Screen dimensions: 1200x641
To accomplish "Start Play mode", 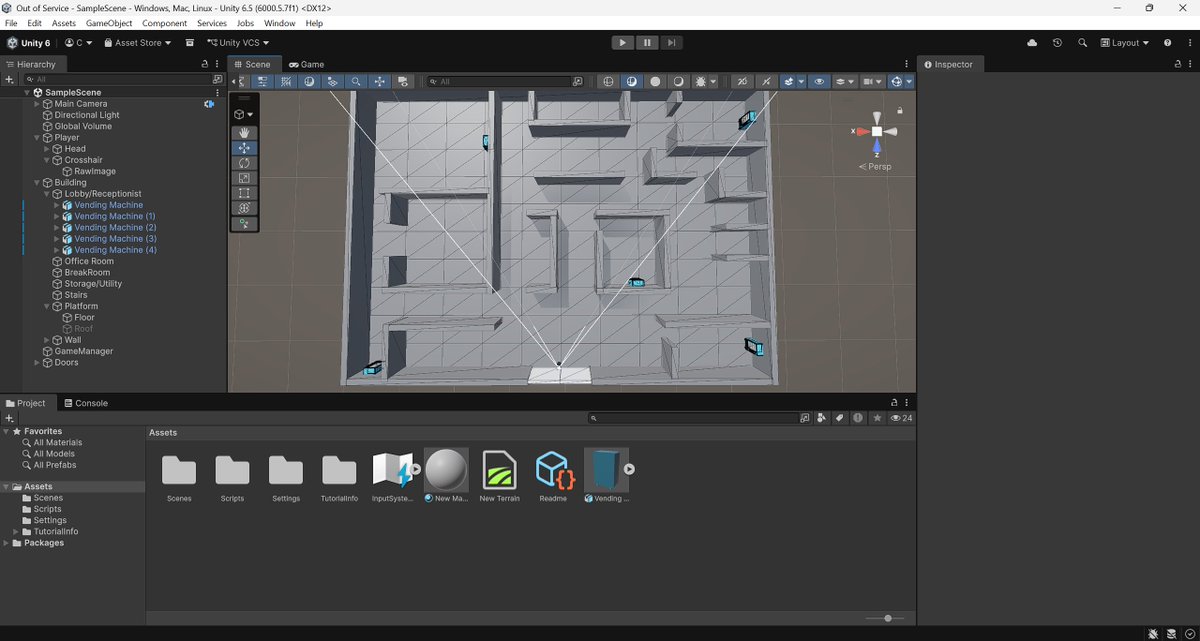I will 622,43.
